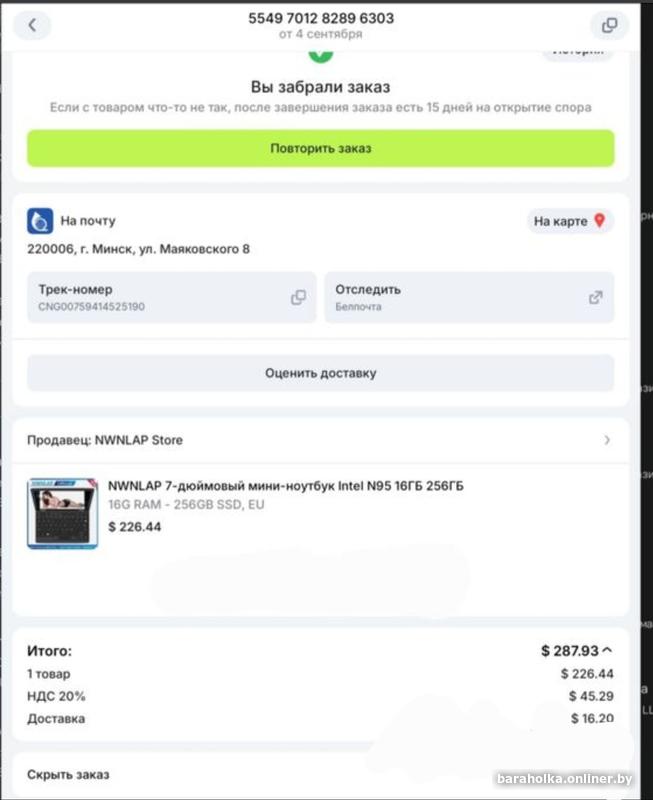Open the NWNLAP Store seller chevron

607,440
